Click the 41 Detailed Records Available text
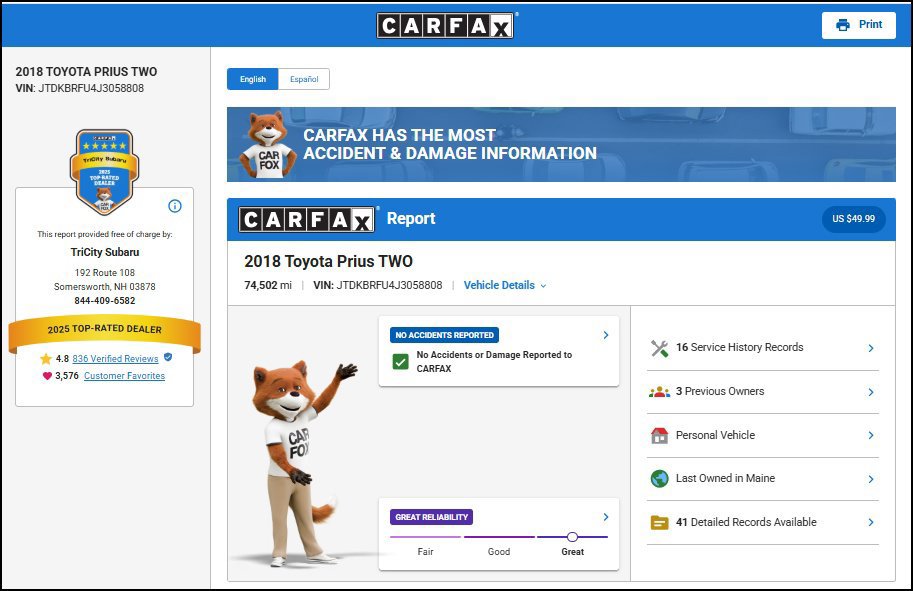The height and width of the screenshot is (591, 913). [x=746, y=522]
